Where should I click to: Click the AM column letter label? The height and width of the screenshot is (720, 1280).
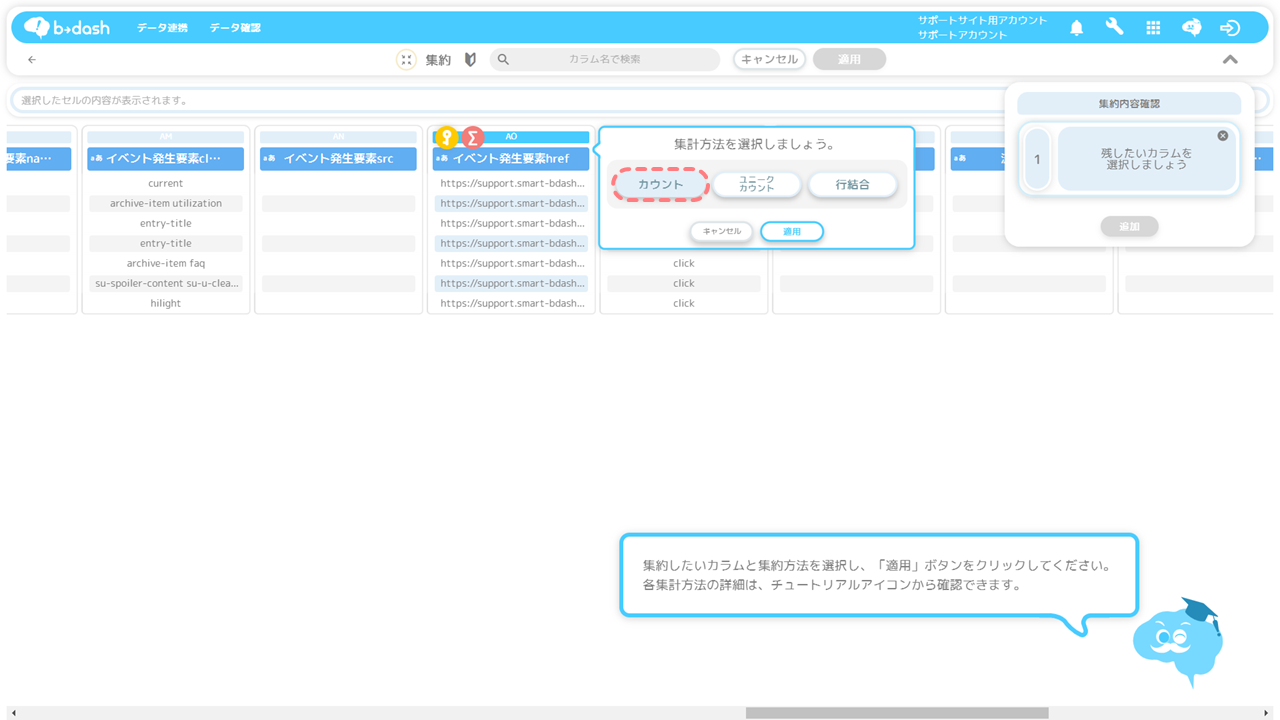click(x=166, y=137)
